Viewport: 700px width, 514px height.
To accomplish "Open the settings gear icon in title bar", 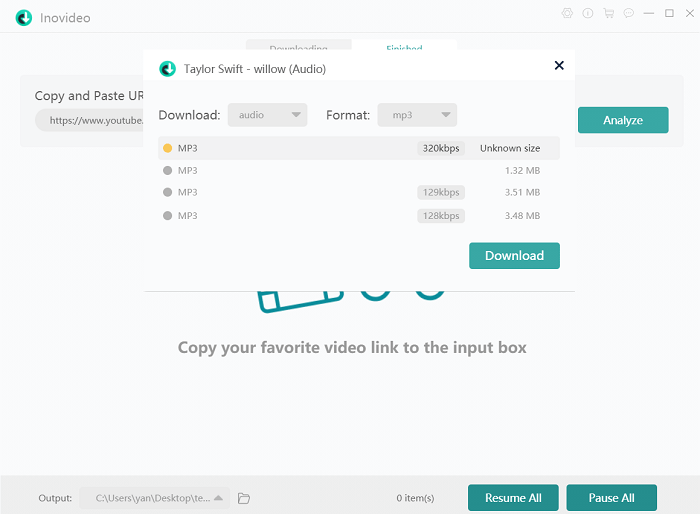I will [x=567, y=13].
